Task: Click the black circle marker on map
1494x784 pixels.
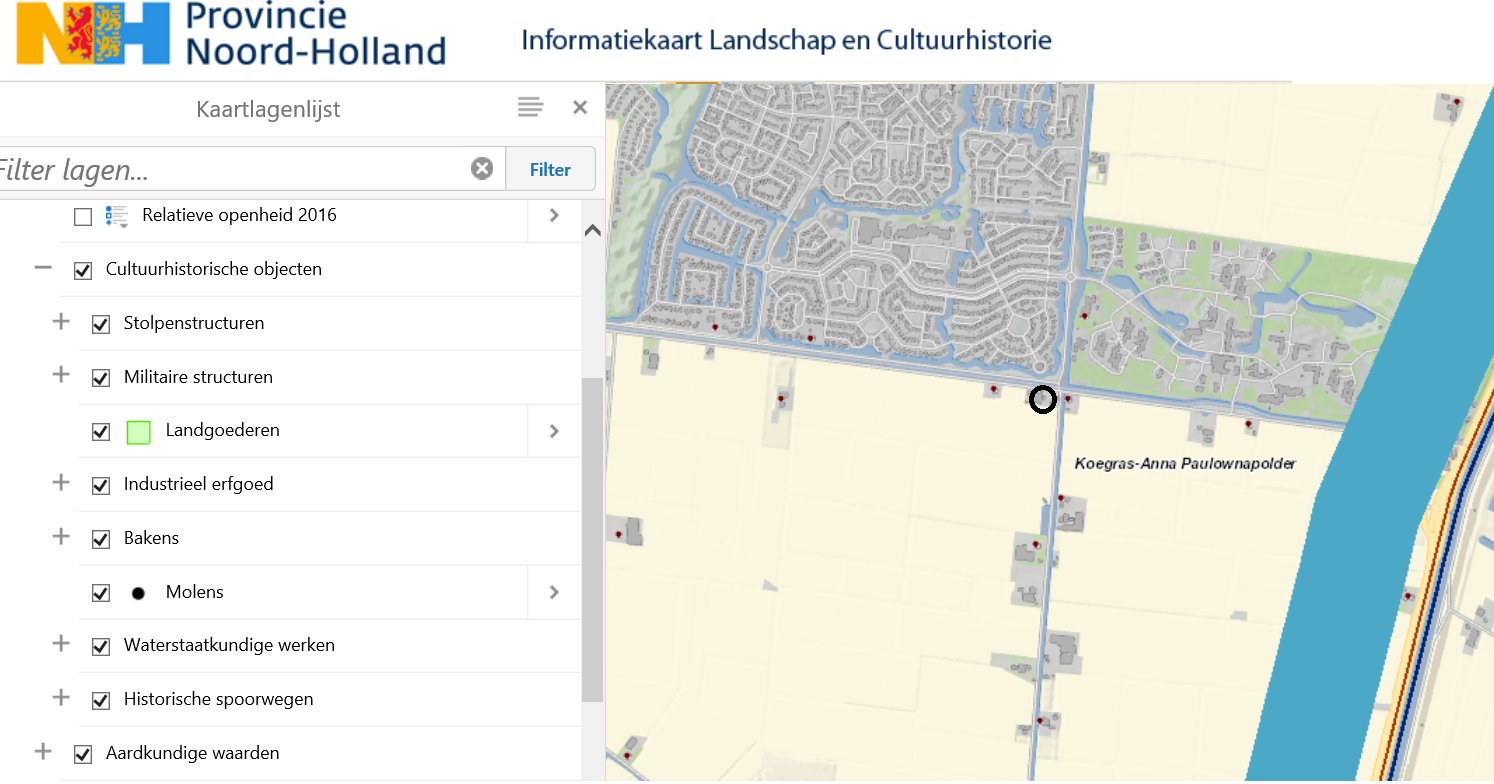Action: (1042, 400)
